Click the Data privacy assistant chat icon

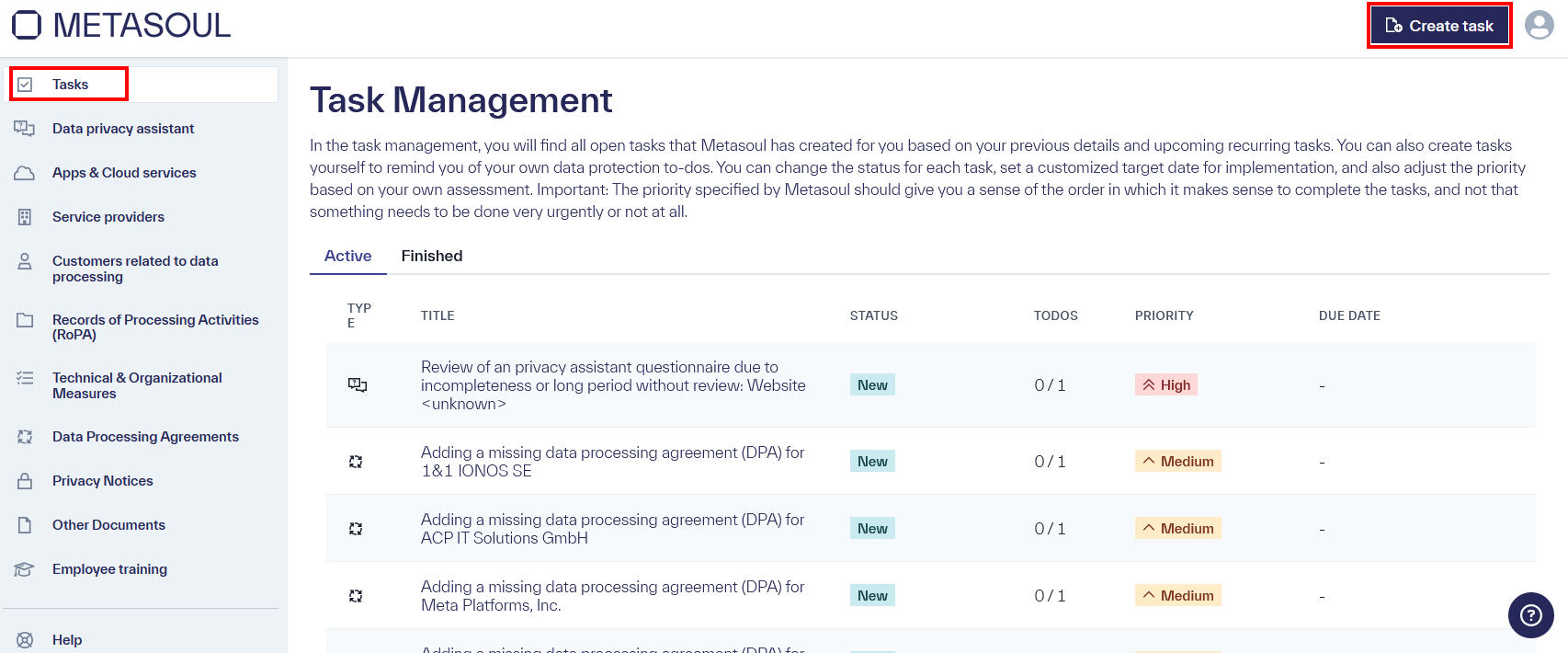25,129
